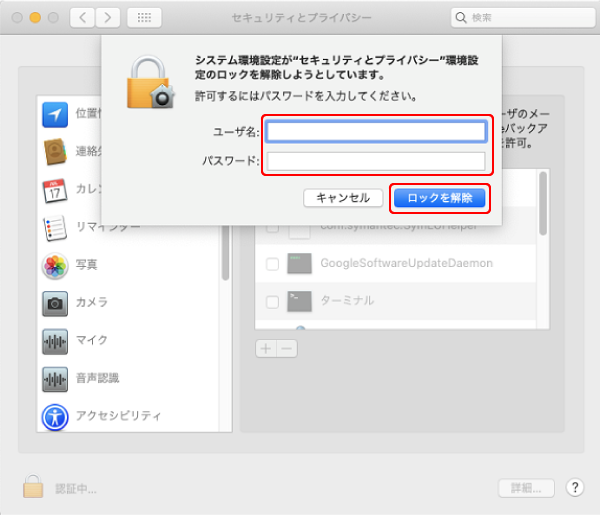600x515 pixels.
Task: Toggle the GoogleSoftwareUpdateDaemon checkbox
Action: pyautogui.click(x=272, y=264)
